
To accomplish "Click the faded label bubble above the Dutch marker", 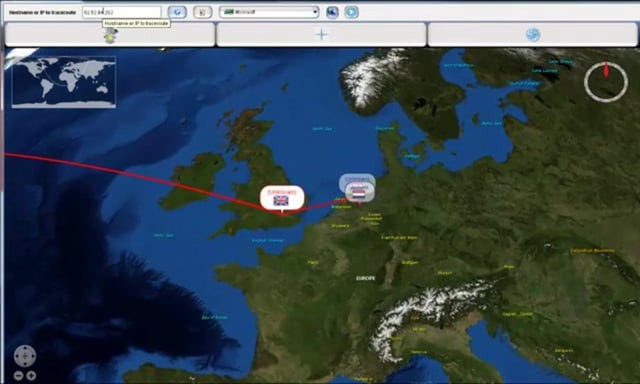I will 357,179.
